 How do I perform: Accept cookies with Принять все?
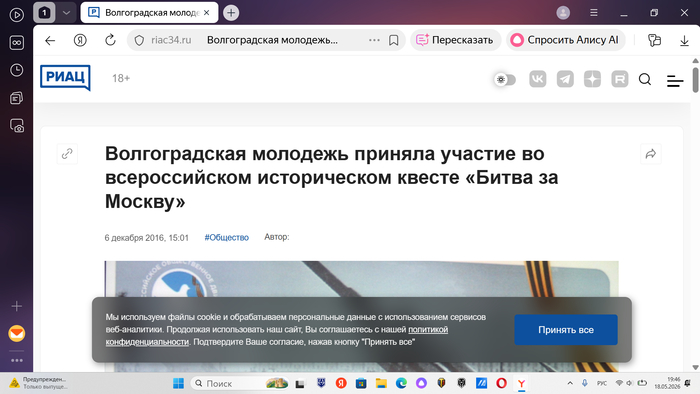566,330
